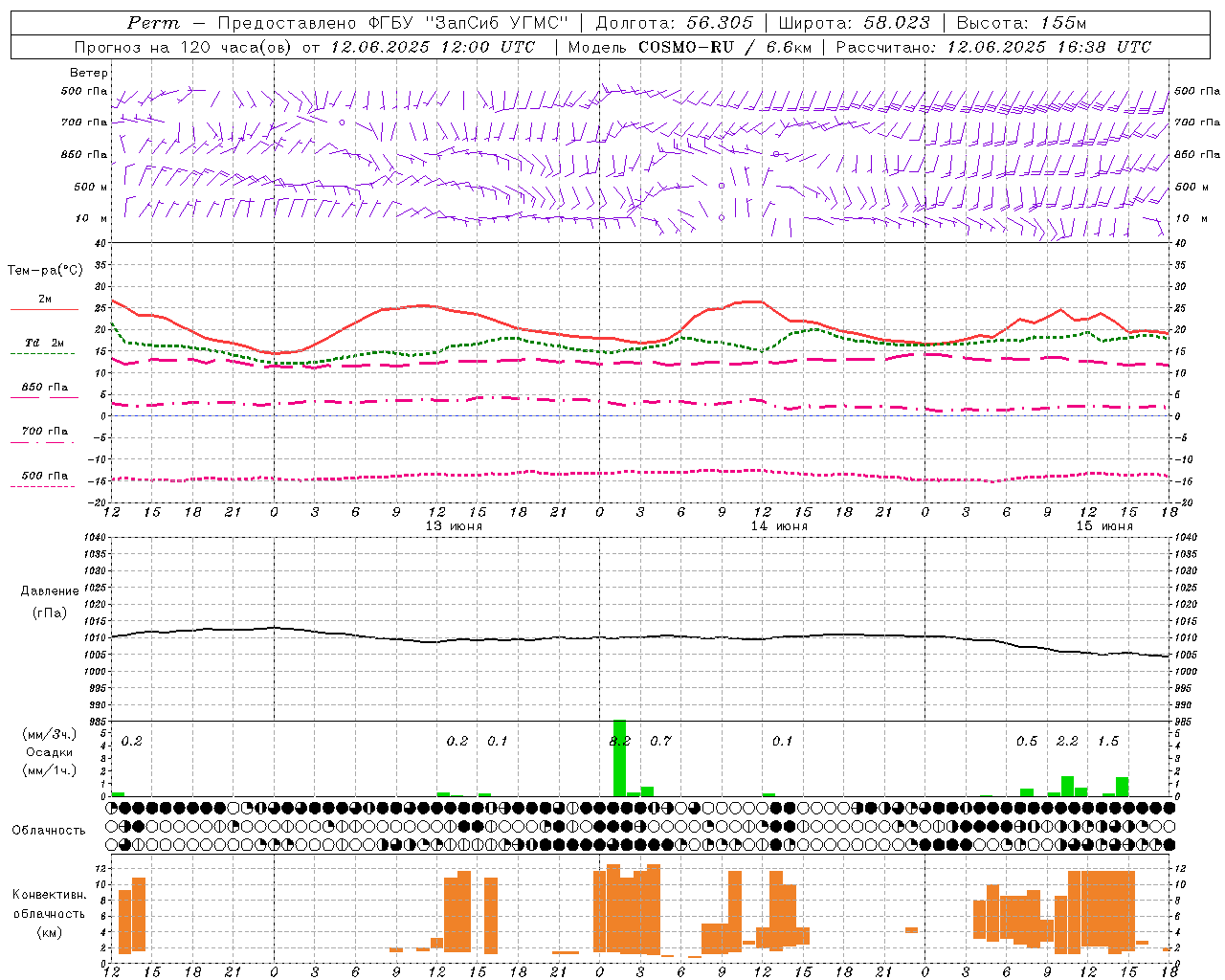Screen dimensions: 1225x980
Task: Click the "(мм/1ч.)" precipitation unit label
Action: point(50,769)
